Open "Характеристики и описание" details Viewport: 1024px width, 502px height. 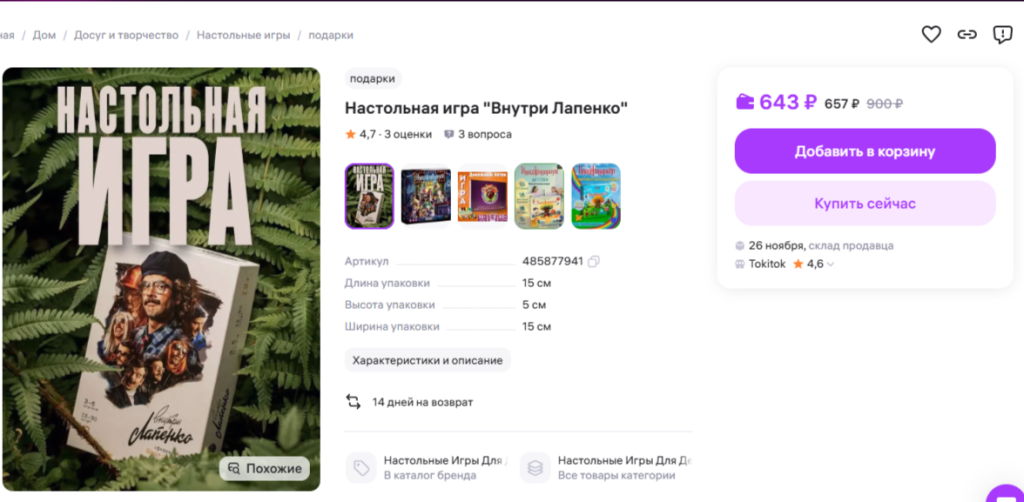point(428,360)
